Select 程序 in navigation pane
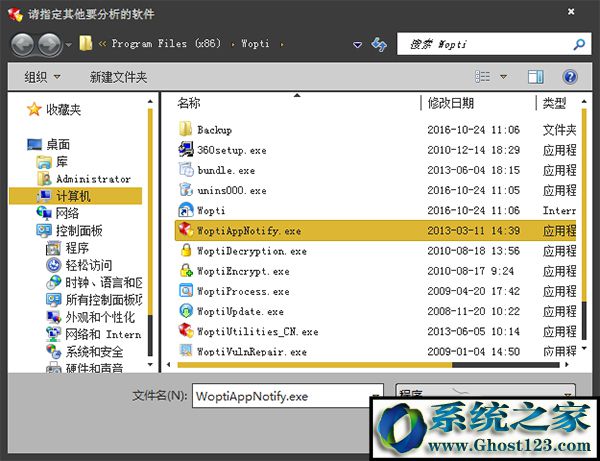The width and height of the screenshot is (600, 461). [x=77, y=248]
